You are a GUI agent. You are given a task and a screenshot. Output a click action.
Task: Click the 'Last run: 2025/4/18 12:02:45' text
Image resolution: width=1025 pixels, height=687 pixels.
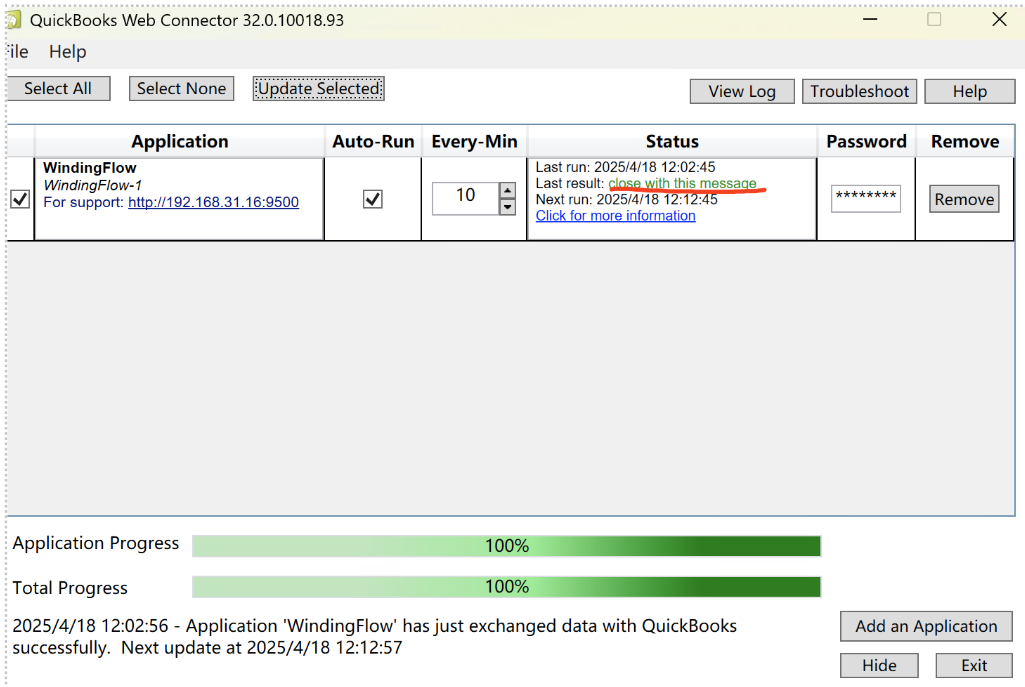[626, 167]
